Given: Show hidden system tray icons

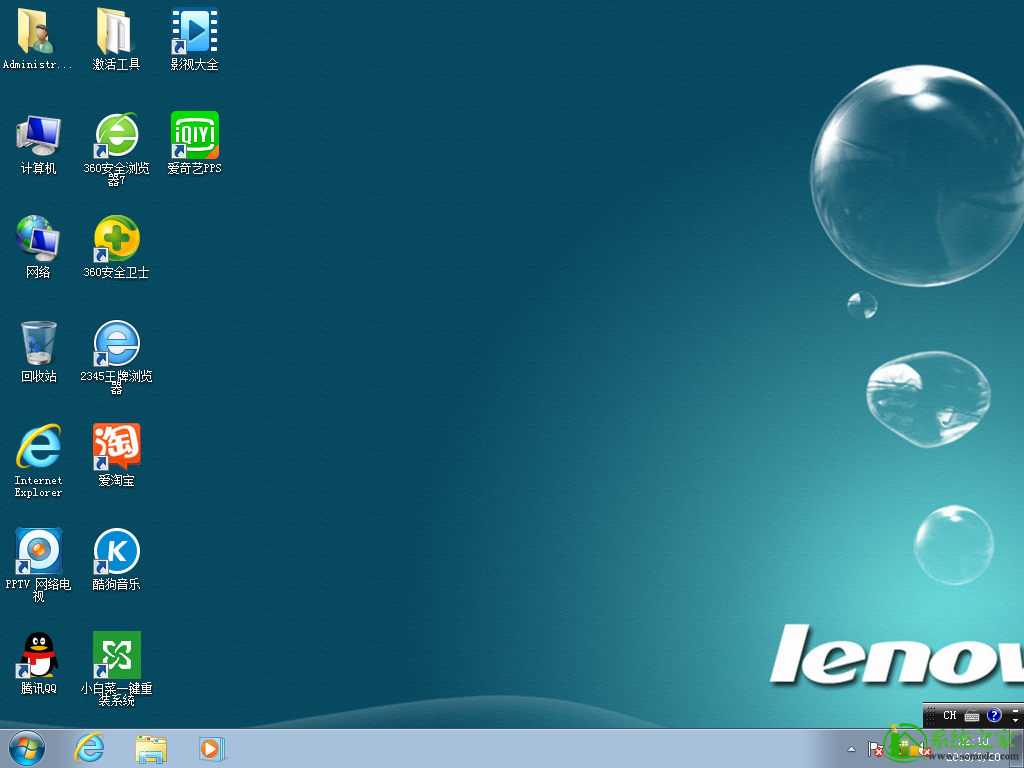Looking at the screenshot, I should click(851, 748).
